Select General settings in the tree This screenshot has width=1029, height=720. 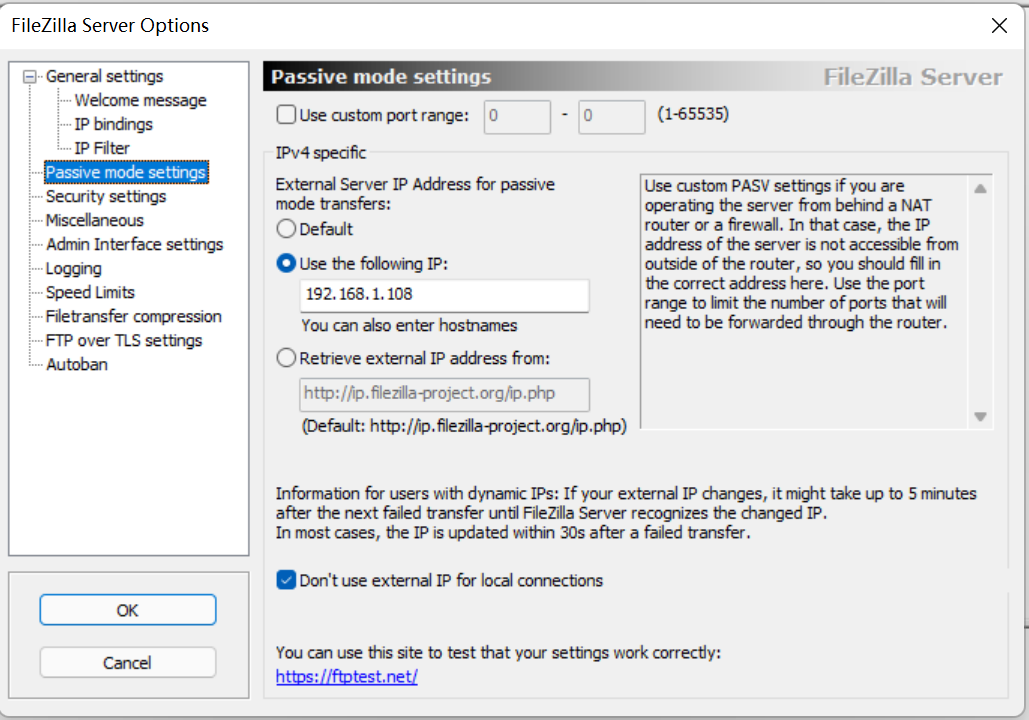coord(104,76)
